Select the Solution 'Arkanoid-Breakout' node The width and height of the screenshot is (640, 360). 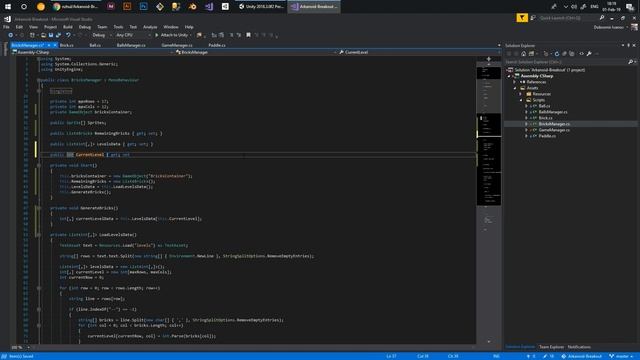click(x=549, y=70)
